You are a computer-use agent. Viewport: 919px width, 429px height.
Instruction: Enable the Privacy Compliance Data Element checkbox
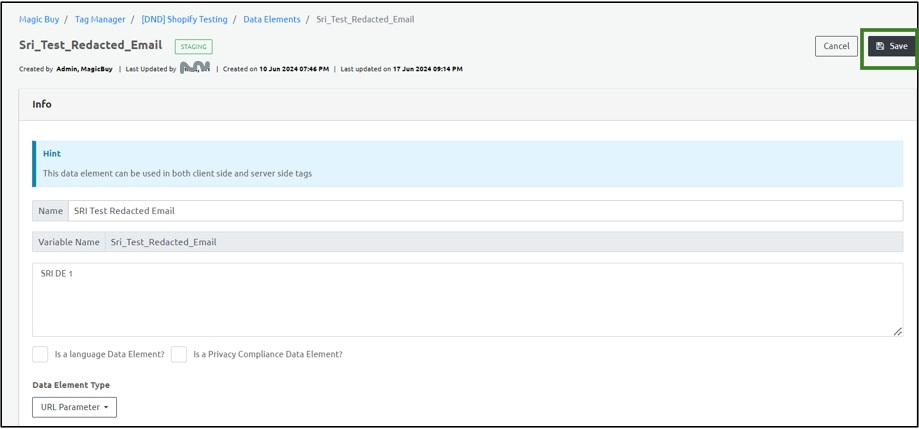(x=179, y=354)
